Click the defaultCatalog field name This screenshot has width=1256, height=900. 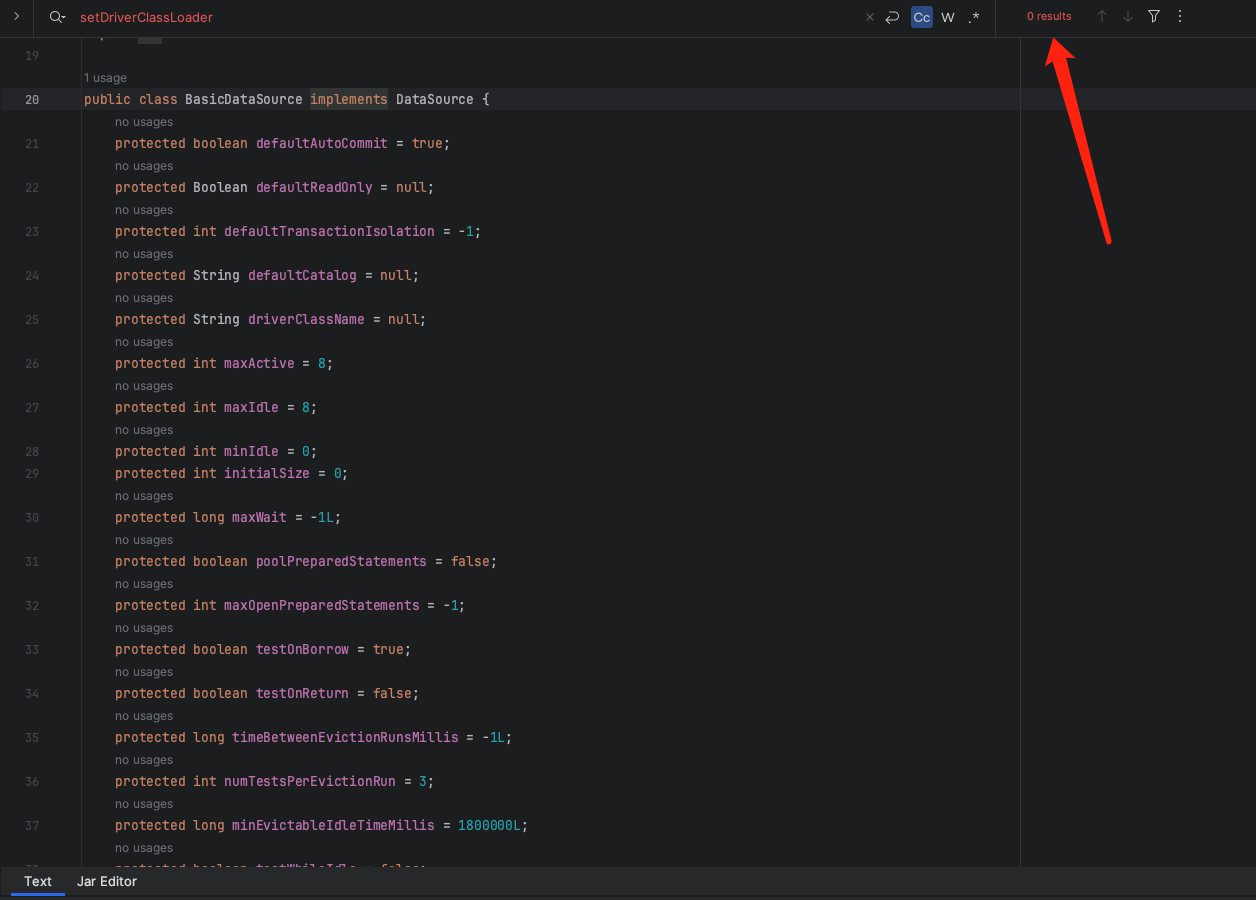(x=302, y=275)
